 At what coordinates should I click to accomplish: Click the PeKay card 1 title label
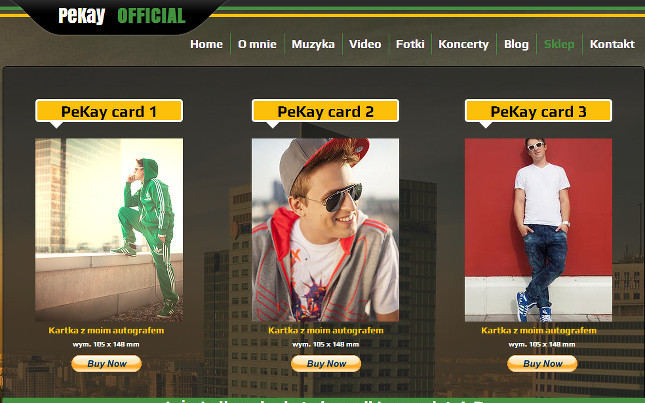[x=109, y=111]
